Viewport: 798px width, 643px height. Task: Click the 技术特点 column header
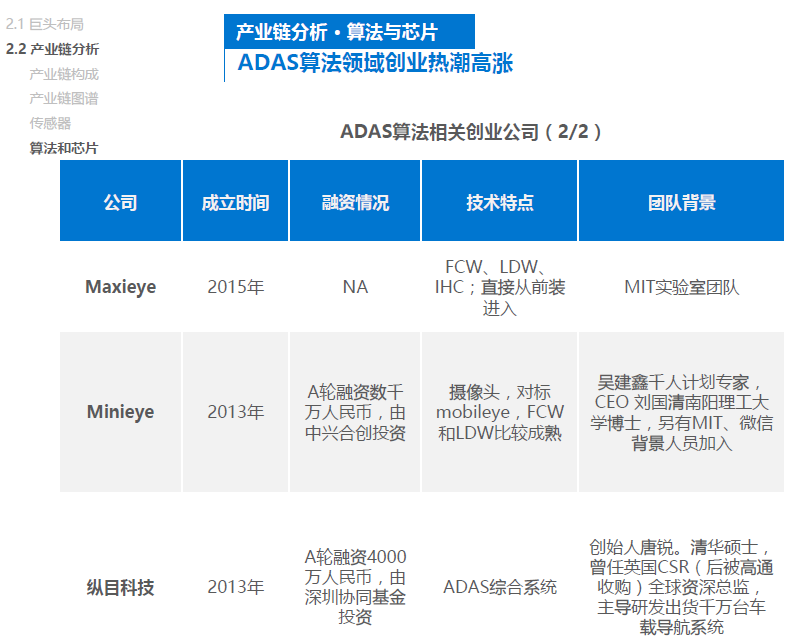pos(500,201)
